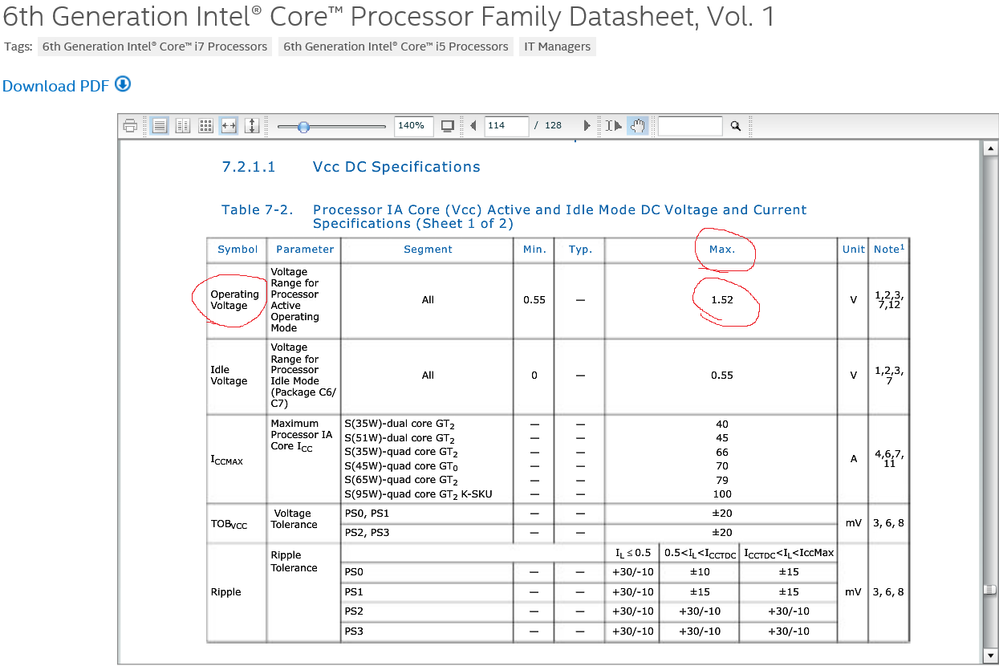Click the Download PDF link
This screenshot has width=999, height=666.
click(56, 85)
